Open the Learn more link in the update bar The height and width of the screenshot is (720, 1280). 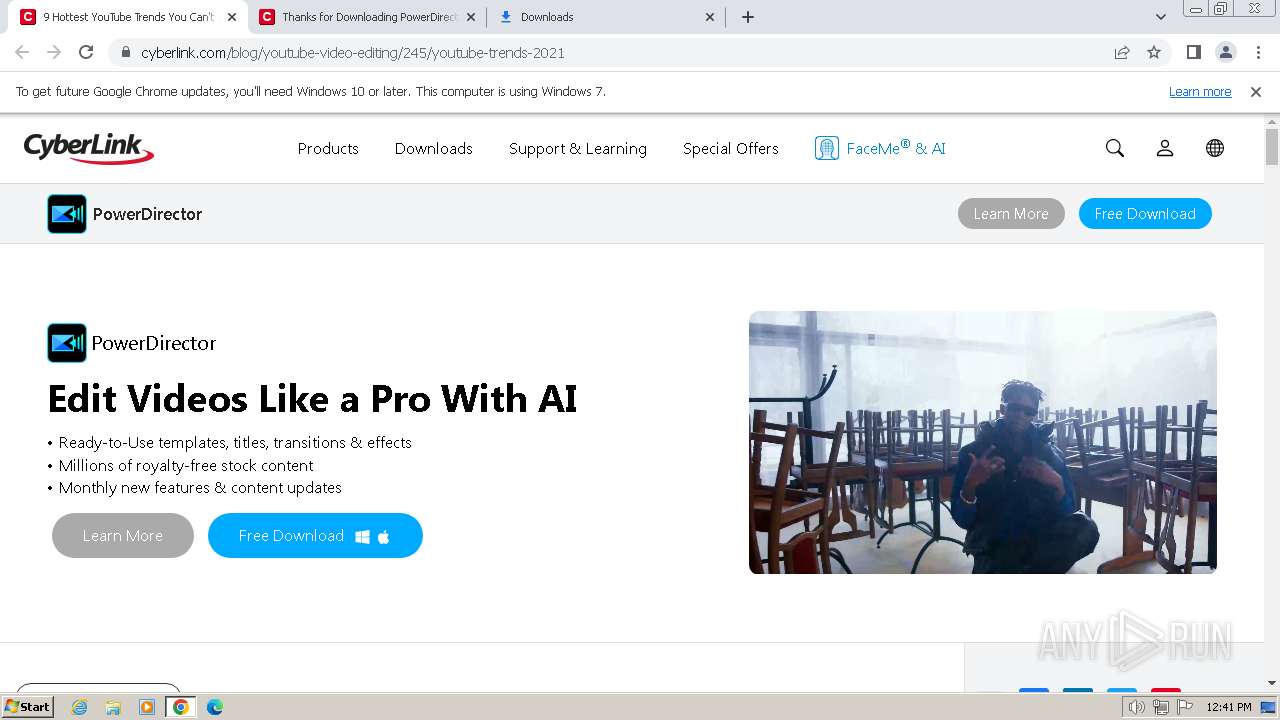pos(1200,92)
